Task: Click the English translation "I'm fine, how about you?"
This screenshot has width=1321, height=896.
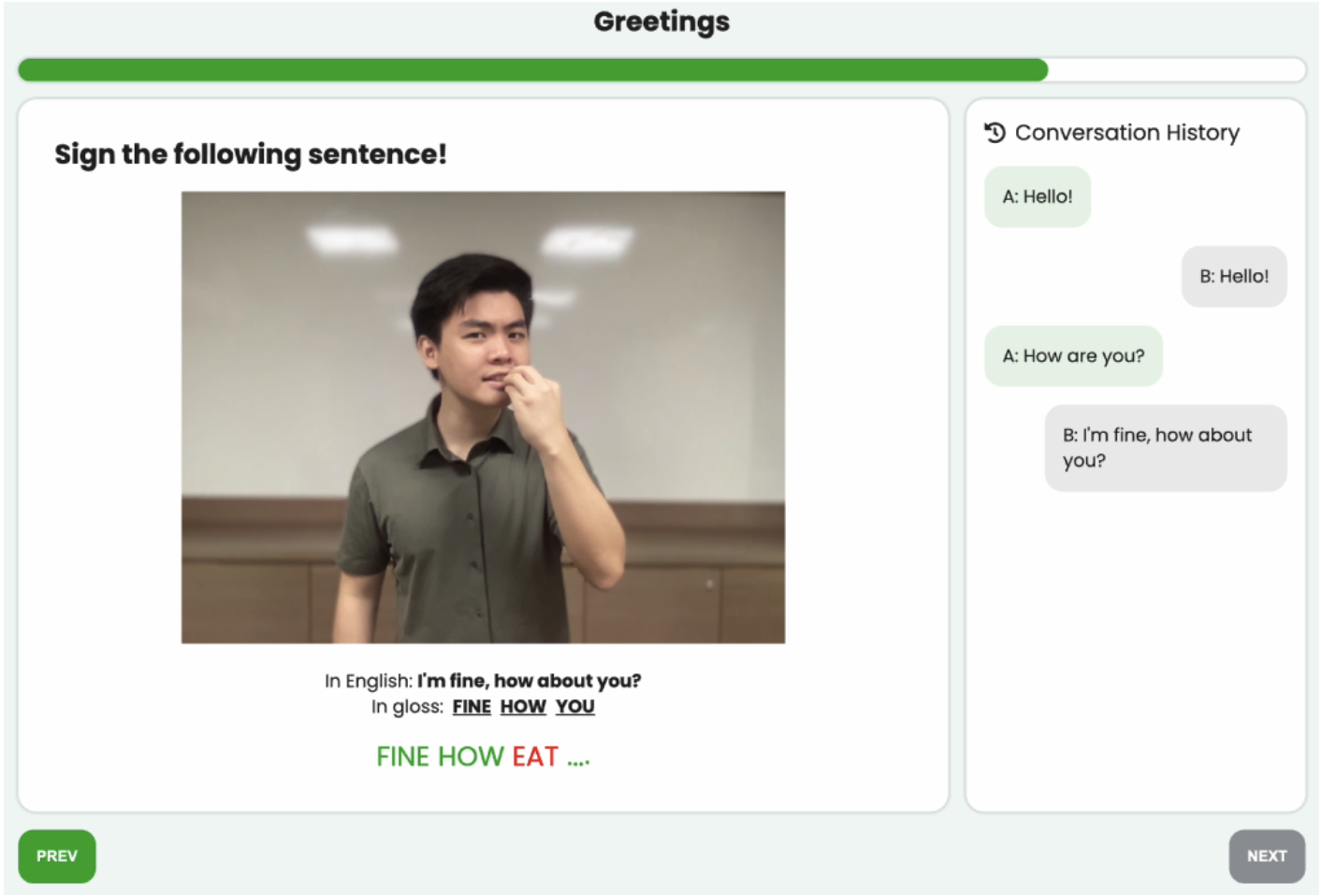Action: tap(529, 681)
